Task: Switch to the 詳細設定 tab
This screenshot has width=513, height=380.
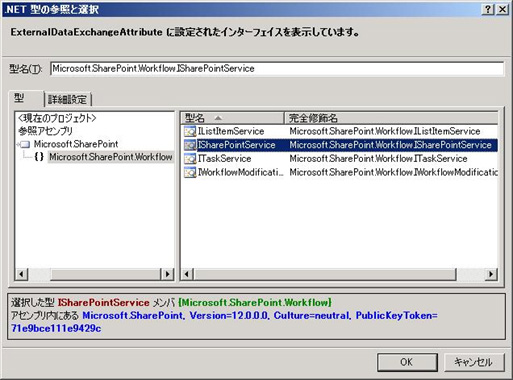Action: point(67,99)
